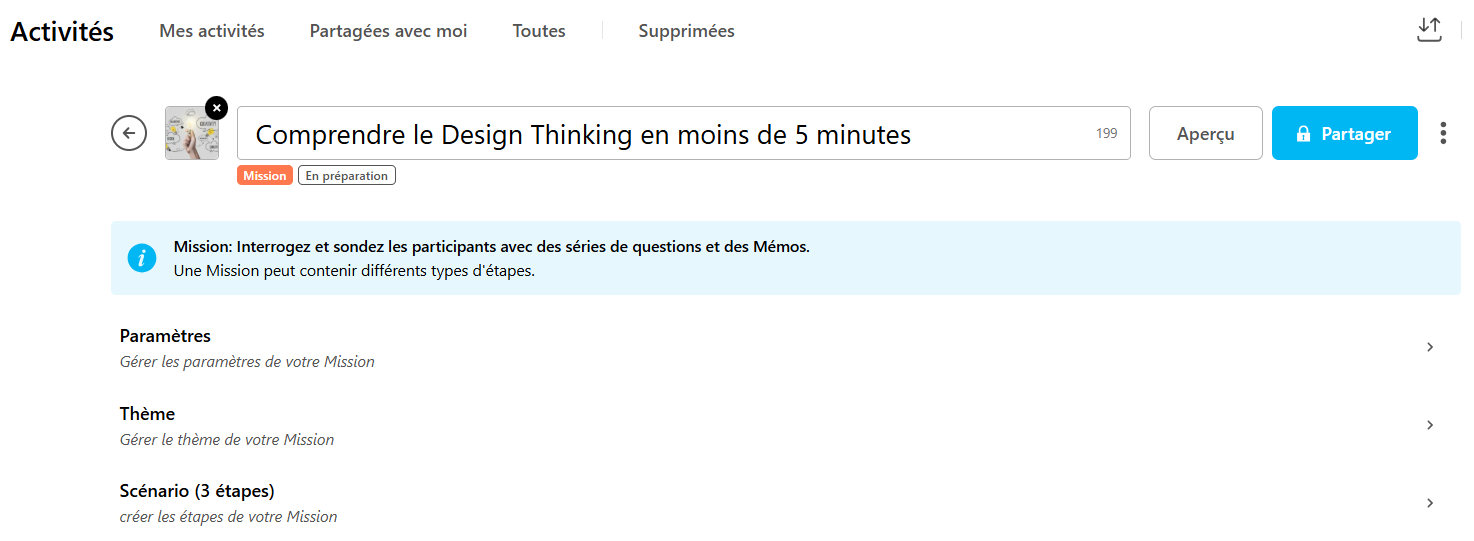Click the En préparation status badge
The width and height of the screenshot is (1474, 541).
click(346, 176)
